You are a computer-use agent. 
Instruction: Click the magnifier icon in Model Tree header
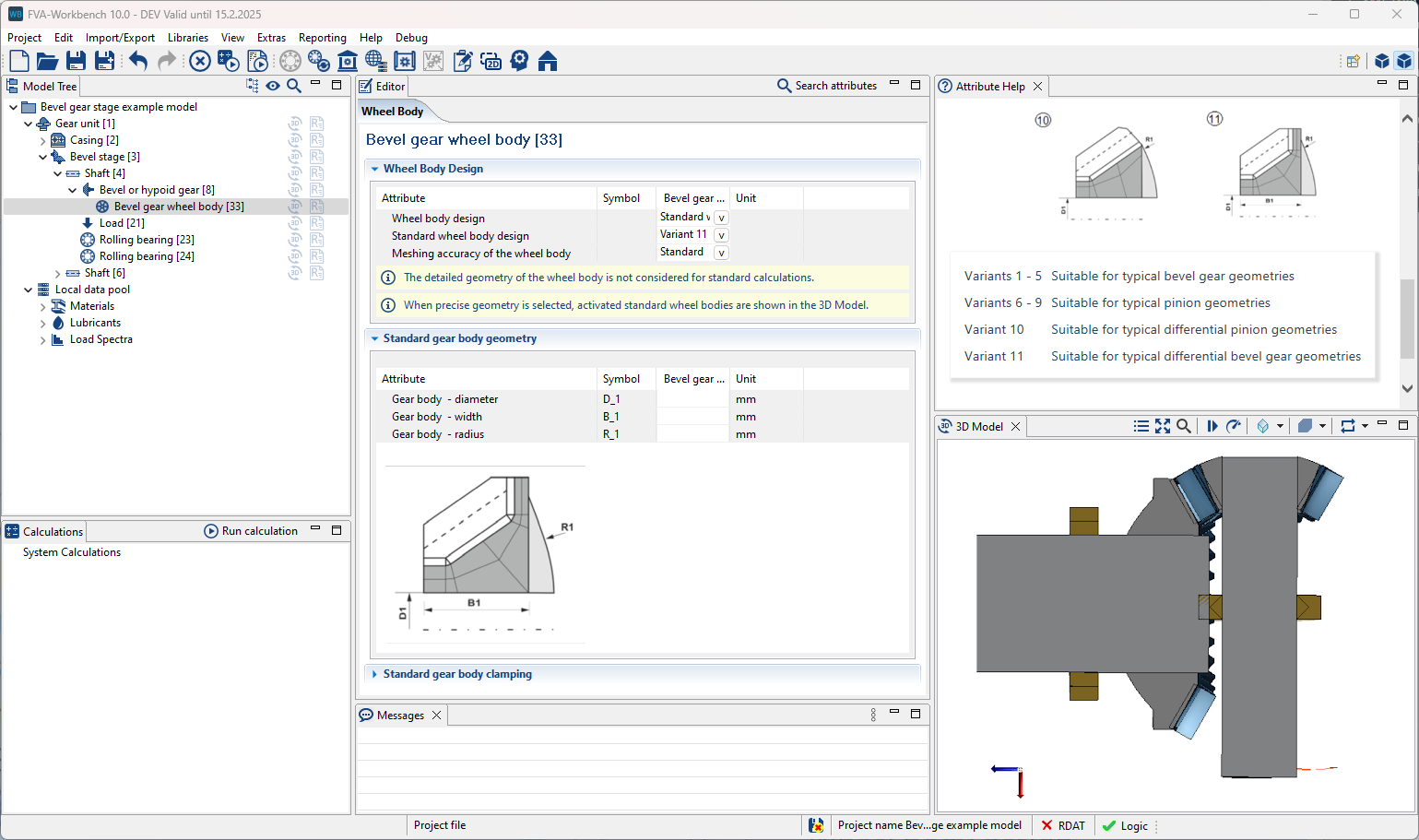[294, 86]
